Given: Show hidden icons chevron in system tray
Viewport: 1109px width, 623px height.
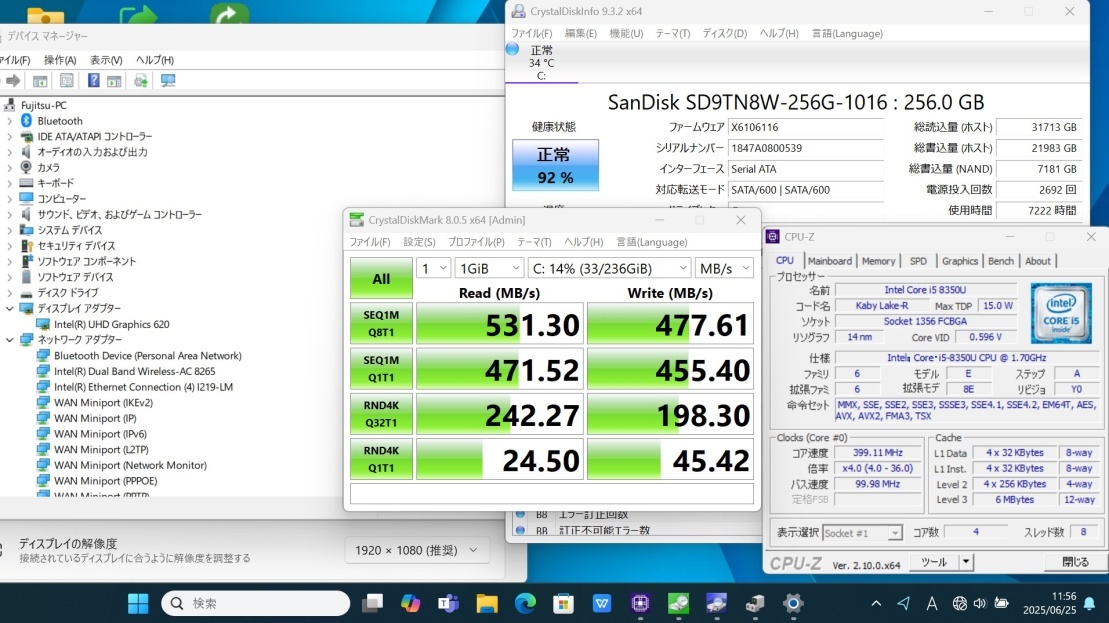Looking at the screenshot, I should click(876, 603).
